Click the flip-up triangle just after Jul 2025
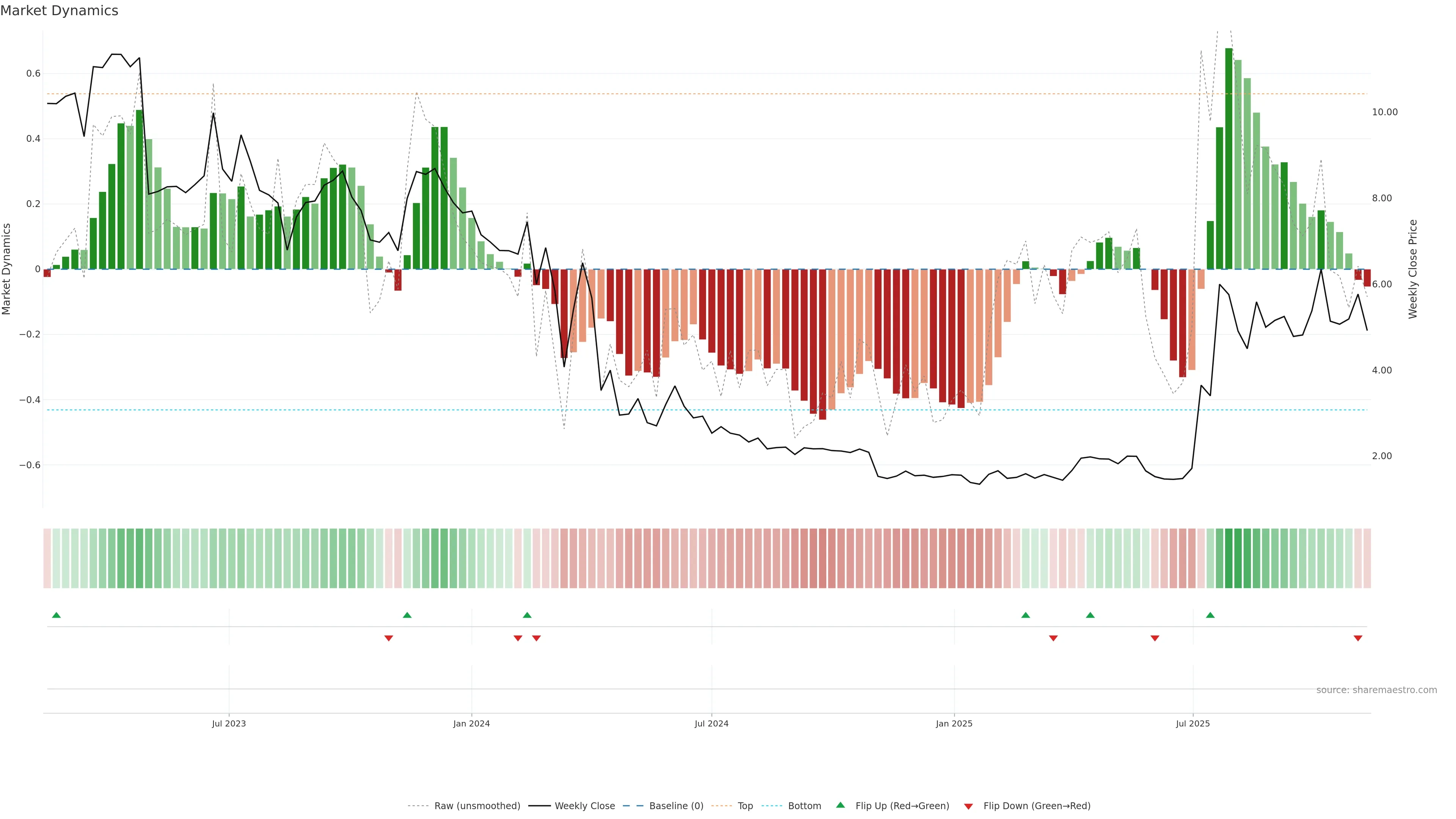Viewport: 1456px width, 819px height. [x=1210, y=615]
